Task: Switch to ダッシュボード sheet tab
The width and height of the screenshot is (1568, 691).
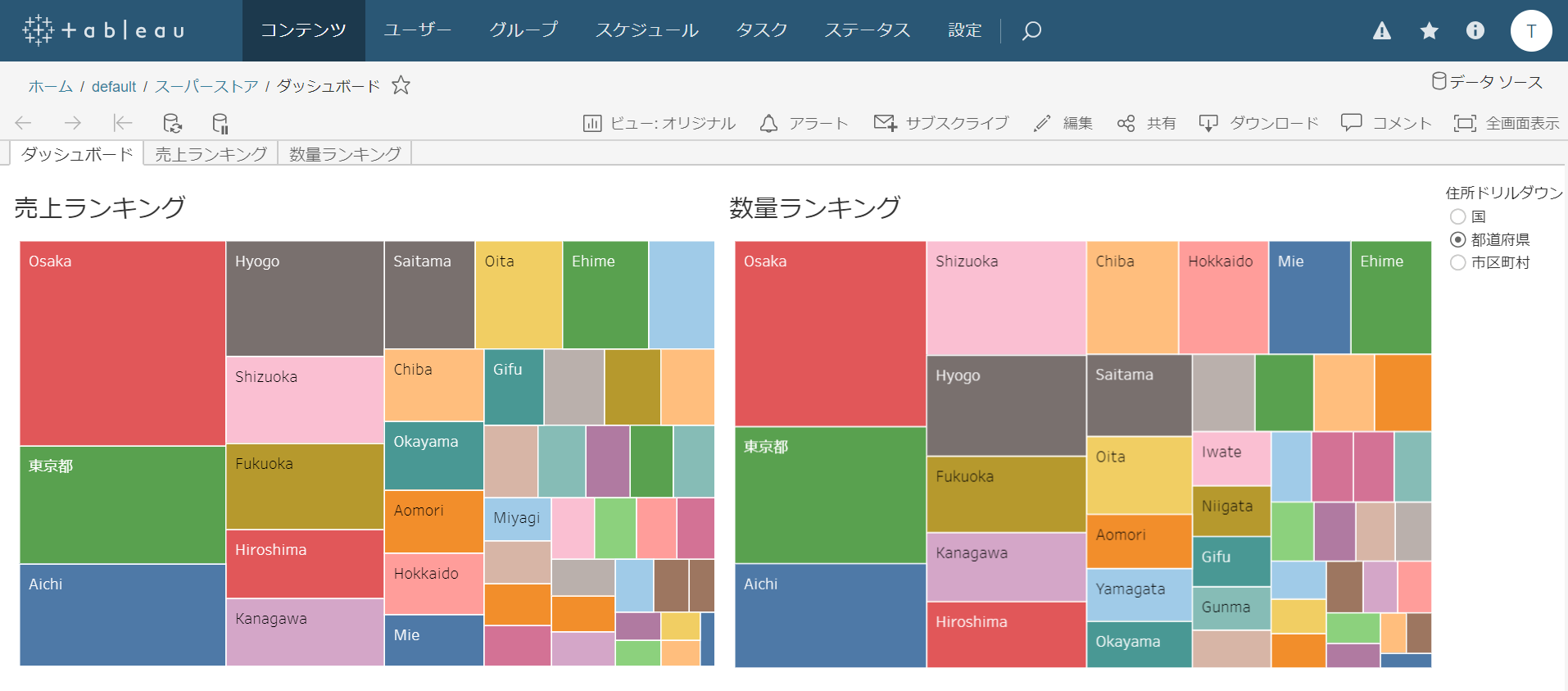Action: [x=77, y=153]
